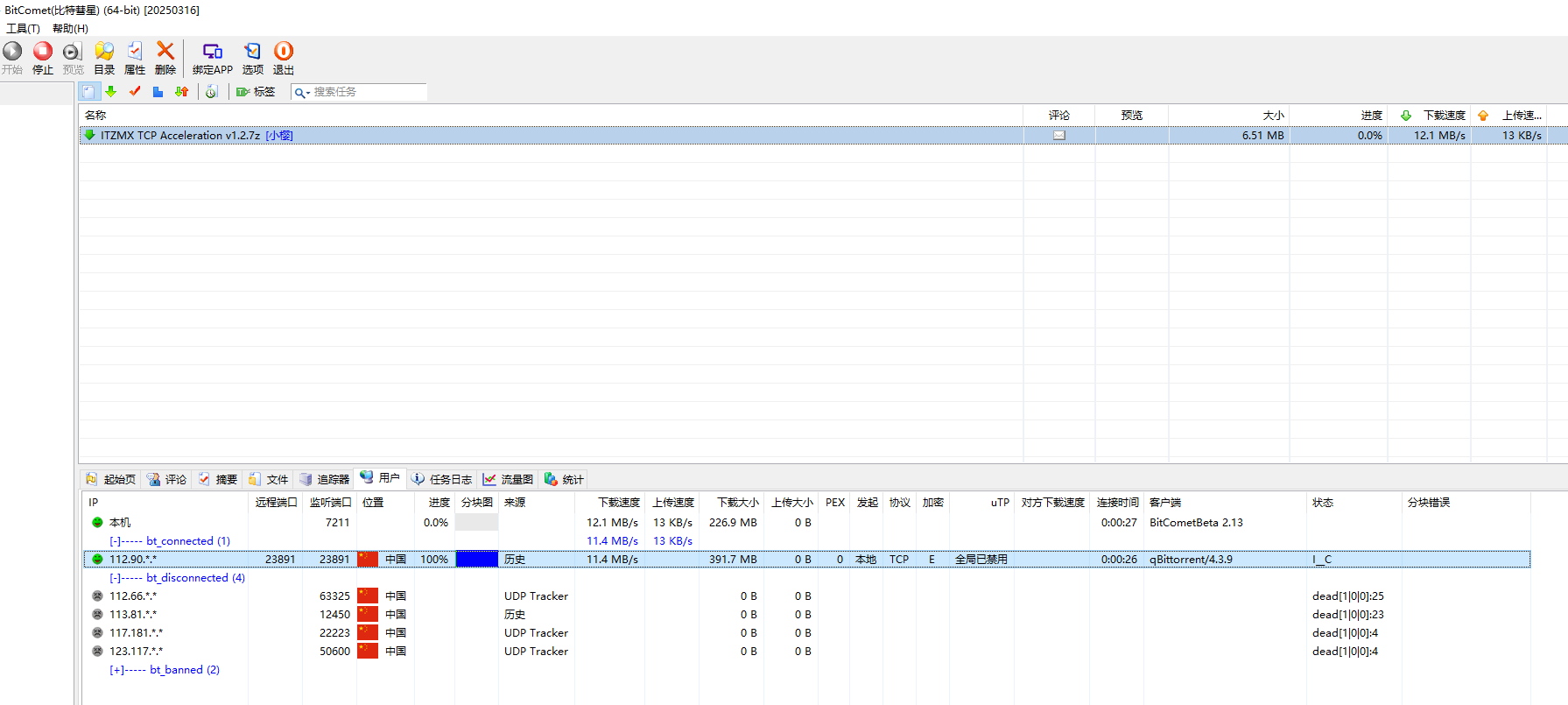The width and height of the screenshot is (1568, 705).
Task: Click the blue block filter icon
Action: tap(158, 91)
